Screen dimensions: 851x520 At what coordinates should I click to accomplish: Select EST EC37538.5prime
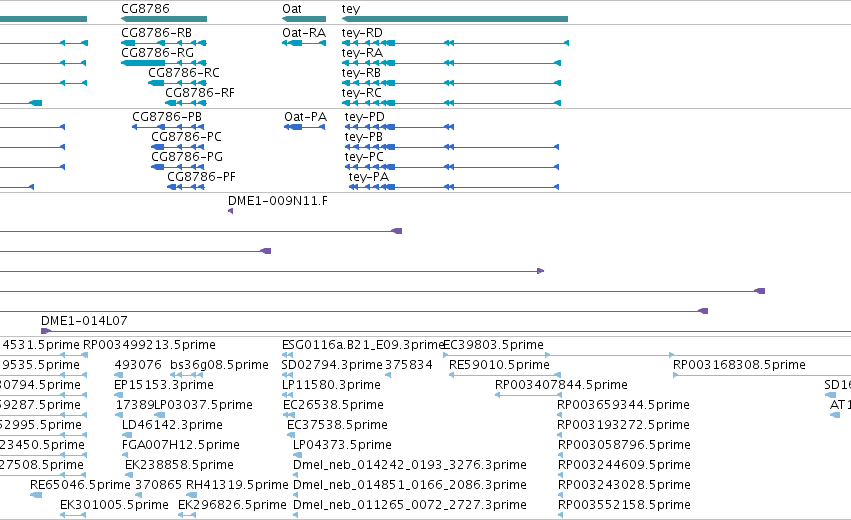tap(291, 435)
